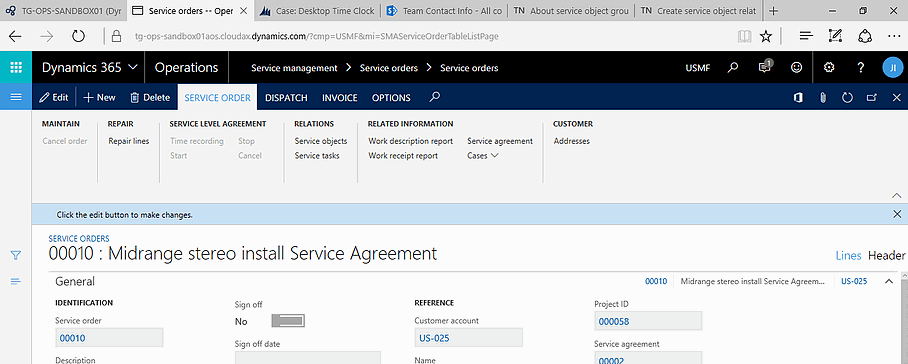Select the SERVICE ORDER tab

click(x=218, y=98)
